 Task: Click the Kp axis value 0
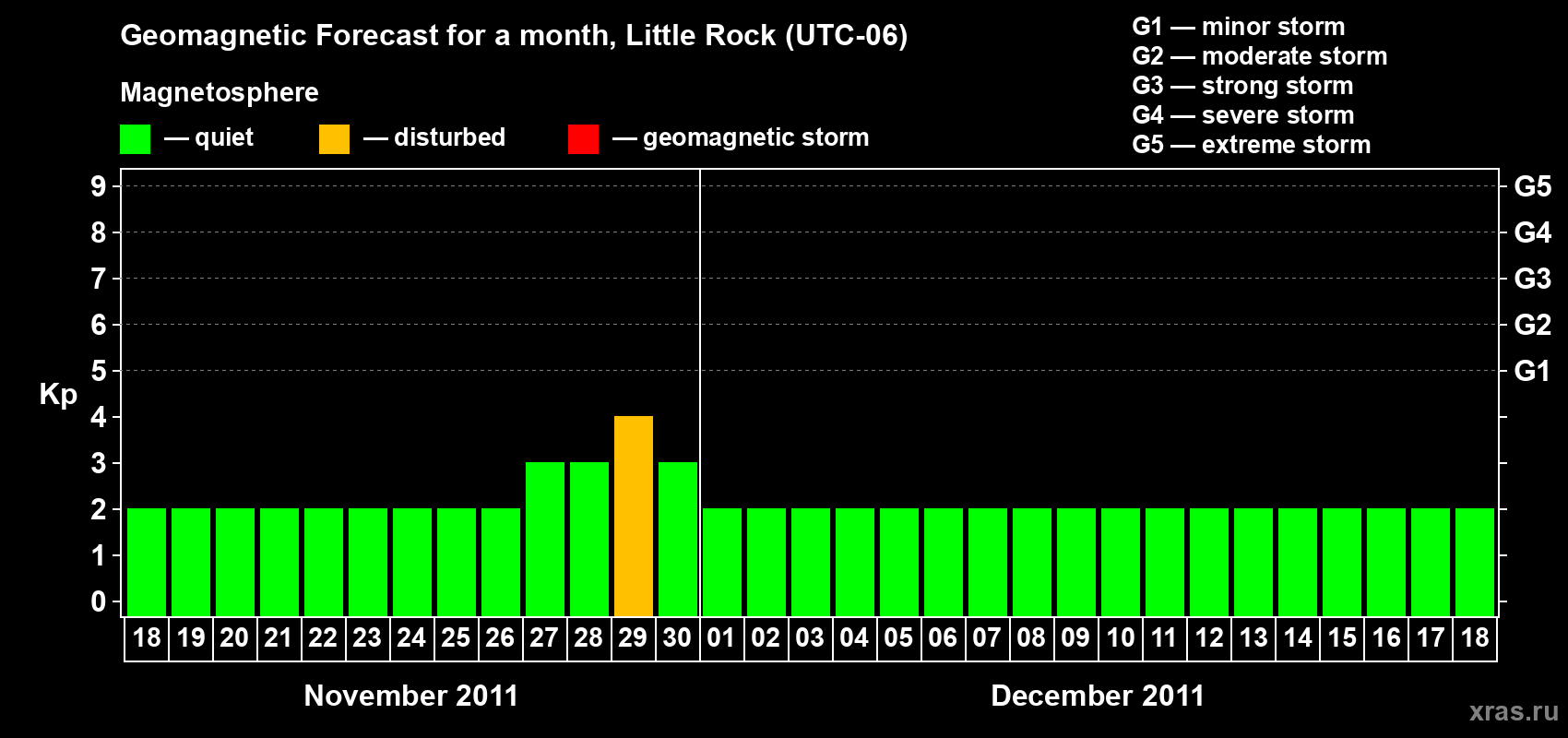99,601
